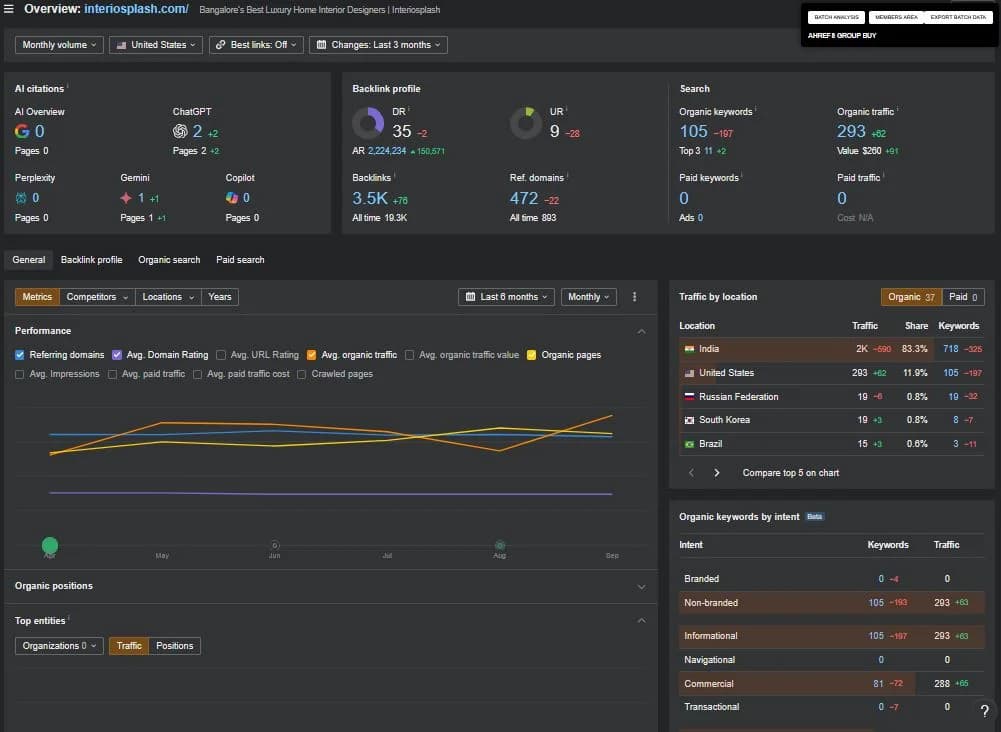The height and width of the screenshot is (732, 1001).
Task: Select Traffic in Top entities
Action: (x=129, y=646)
